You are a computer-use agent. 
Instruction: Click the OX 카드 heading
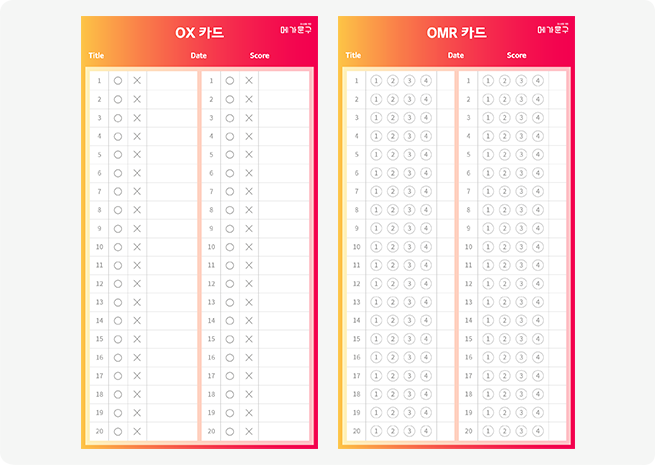pos(199,32)
